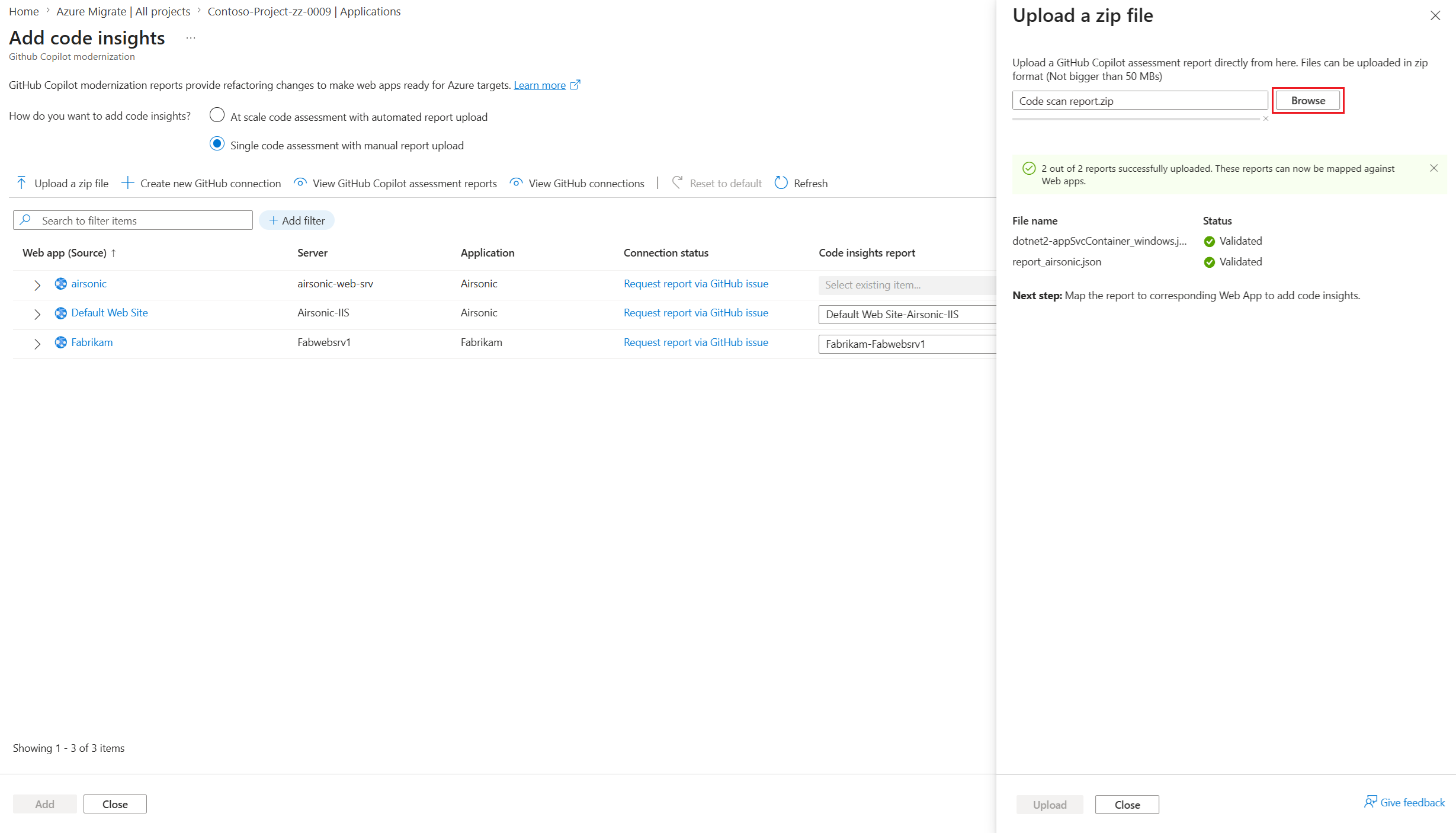
Task: Select At scale code assessment radio option
Action: pyautogui.click(x=217, y=115)
